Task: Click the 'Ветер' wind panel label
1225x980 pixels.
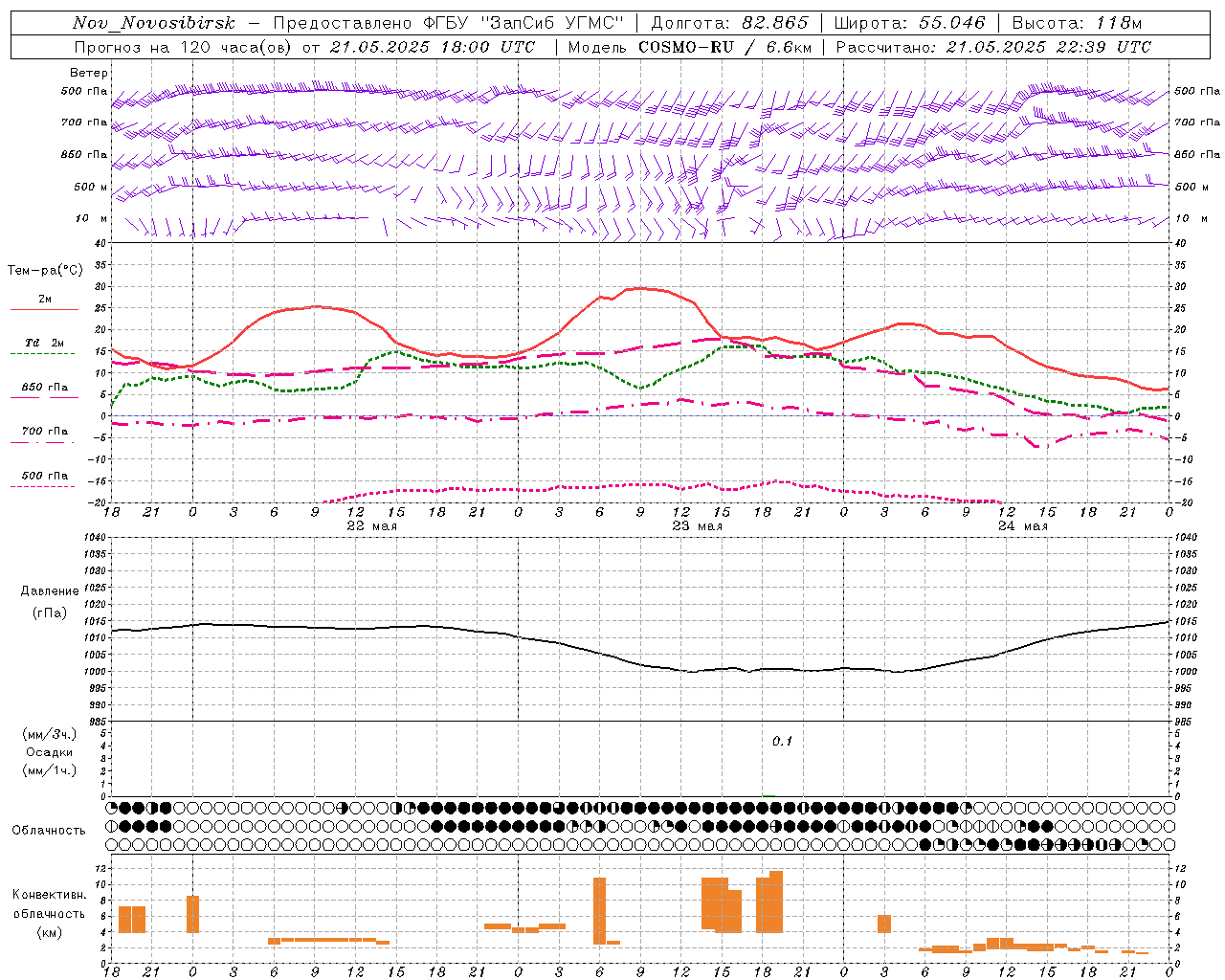Action: pyautogui.click(x=89, y=73)
